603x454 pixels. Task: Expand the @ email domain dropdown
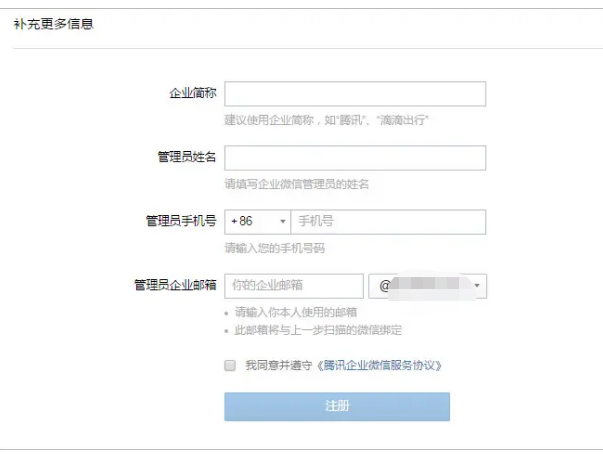pyautogui.click(x=427, y=286)
